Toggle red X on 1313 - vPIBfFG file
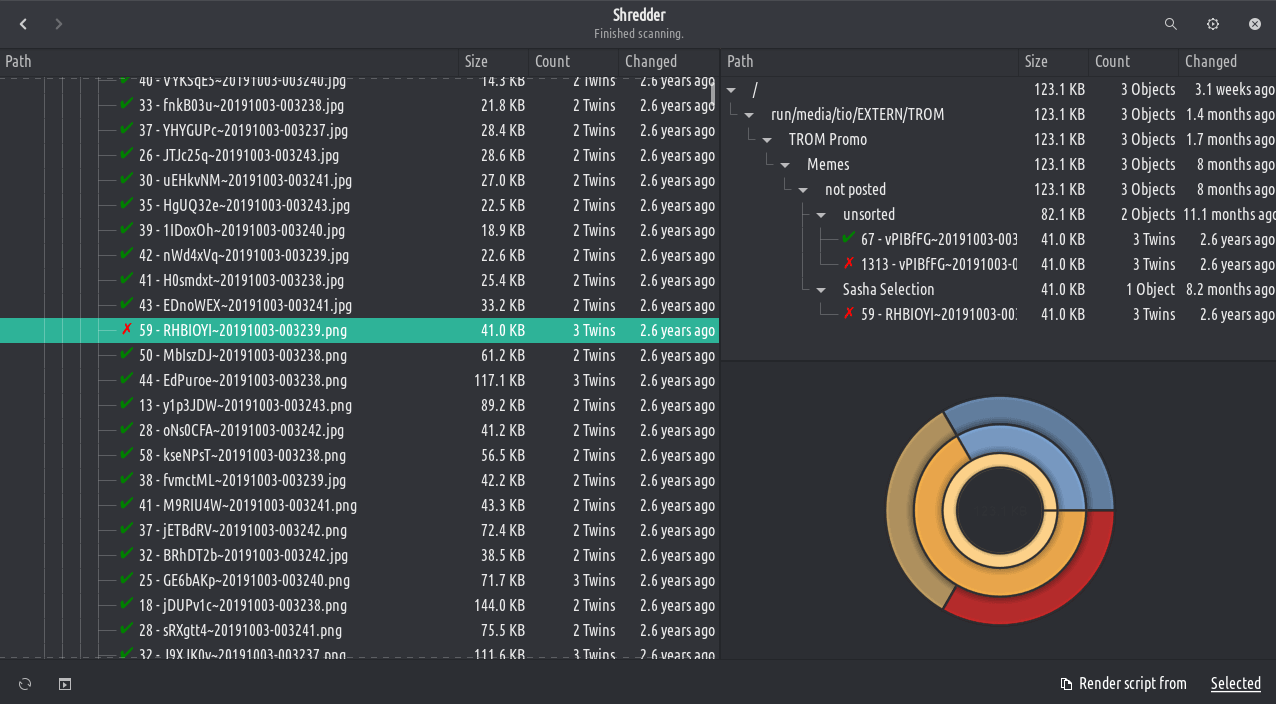Screen dimensions: 1276x704 (848, 264)
